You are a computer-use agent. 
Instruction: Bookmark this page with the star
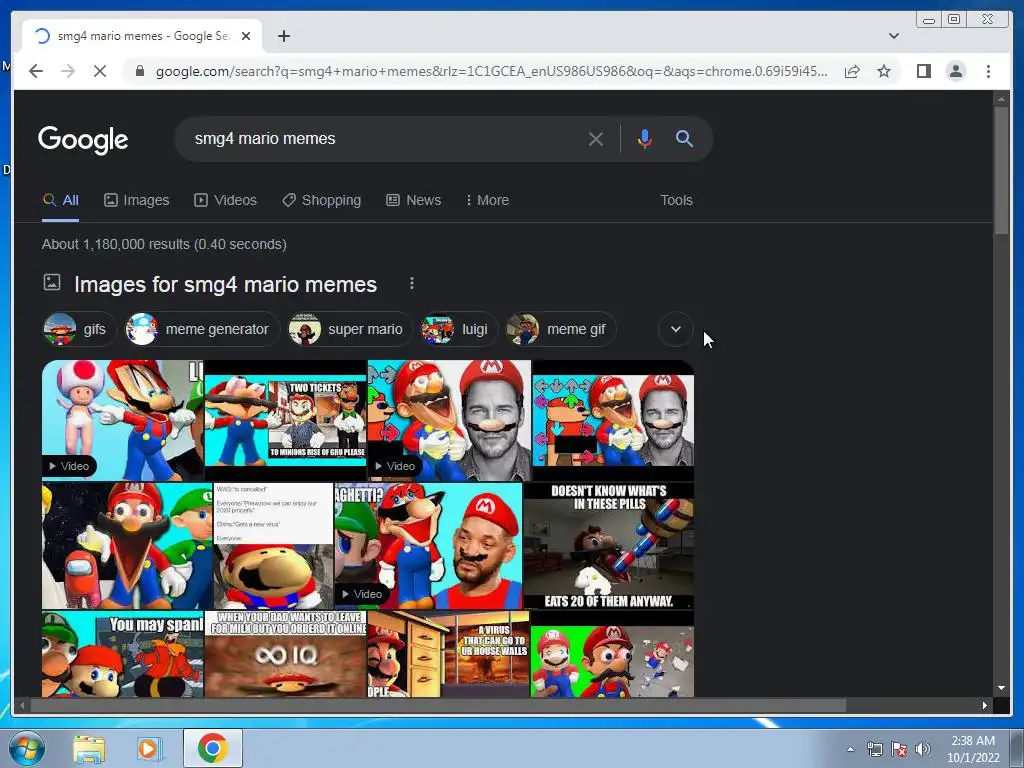point(884,71)
